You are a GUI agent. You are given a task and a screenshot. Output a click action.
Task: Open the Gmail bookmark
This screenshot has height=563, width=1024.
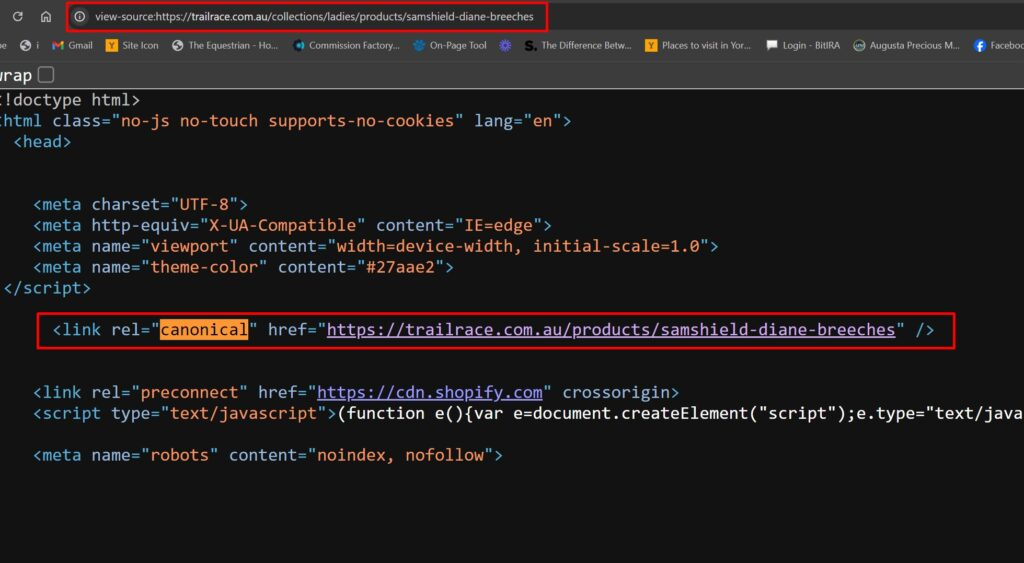(x=72, y=45)
